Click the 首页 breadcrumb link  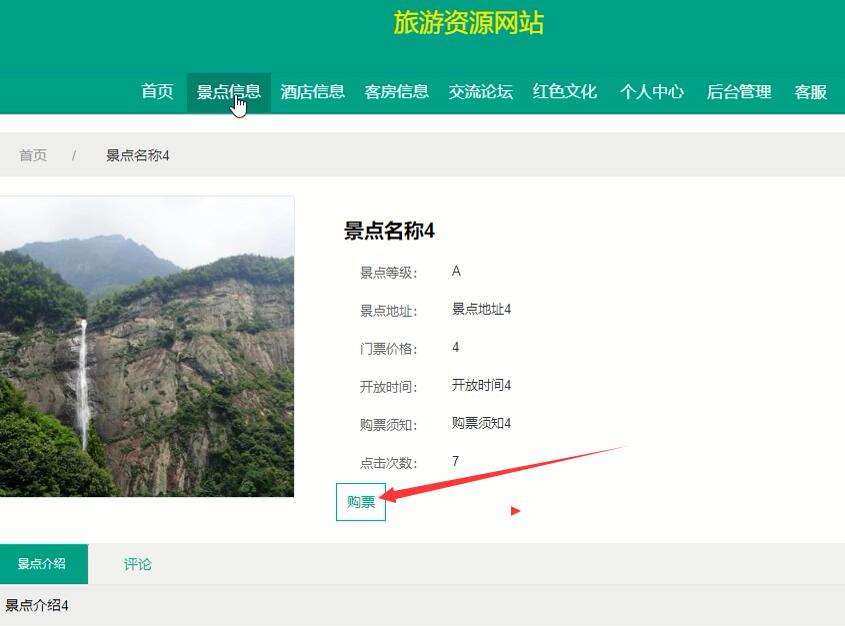coord(33,155)
